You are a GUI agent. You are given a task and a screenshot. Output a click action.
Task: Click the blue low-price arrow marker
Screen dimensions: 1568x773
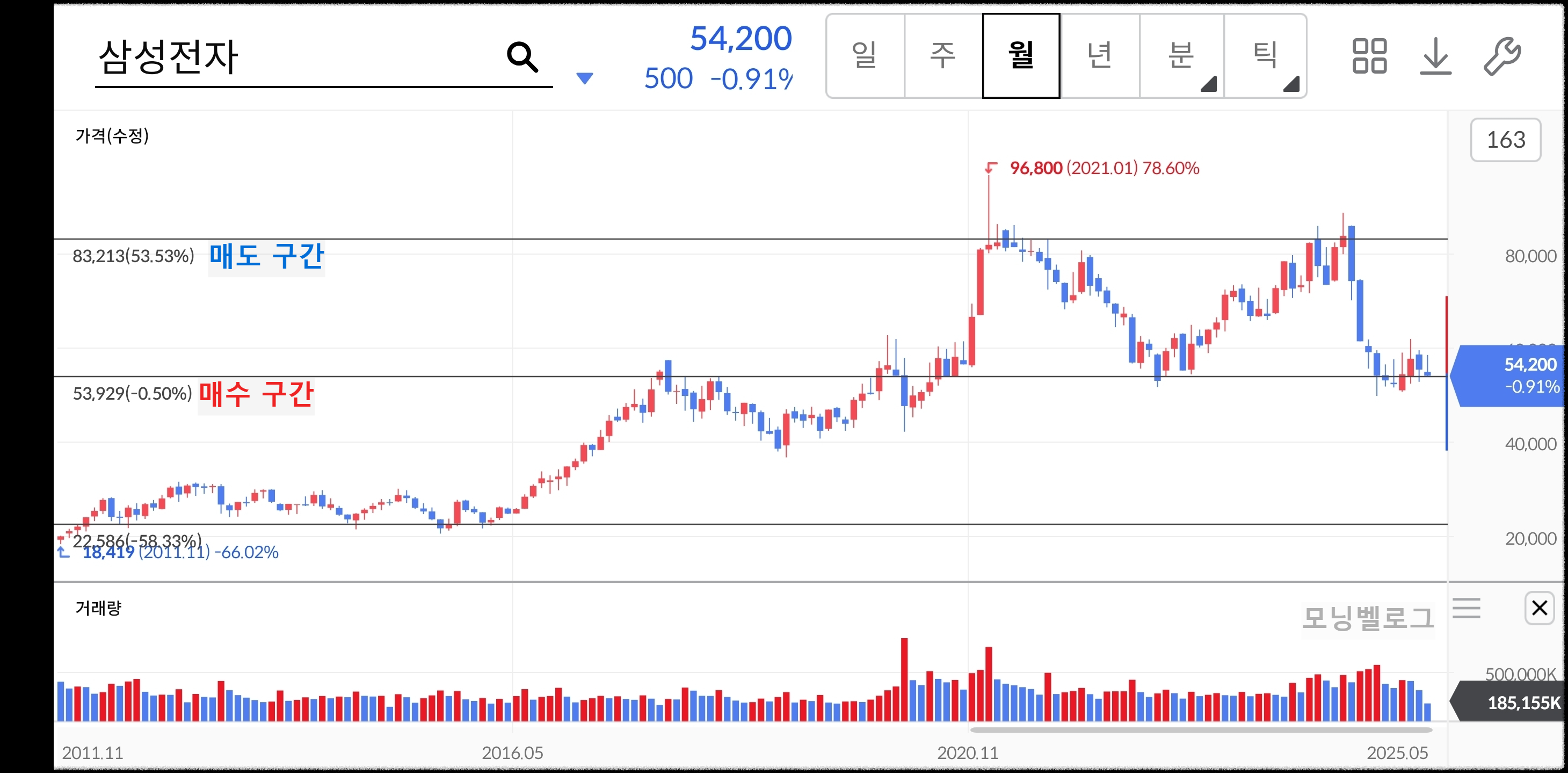point(63,553)
